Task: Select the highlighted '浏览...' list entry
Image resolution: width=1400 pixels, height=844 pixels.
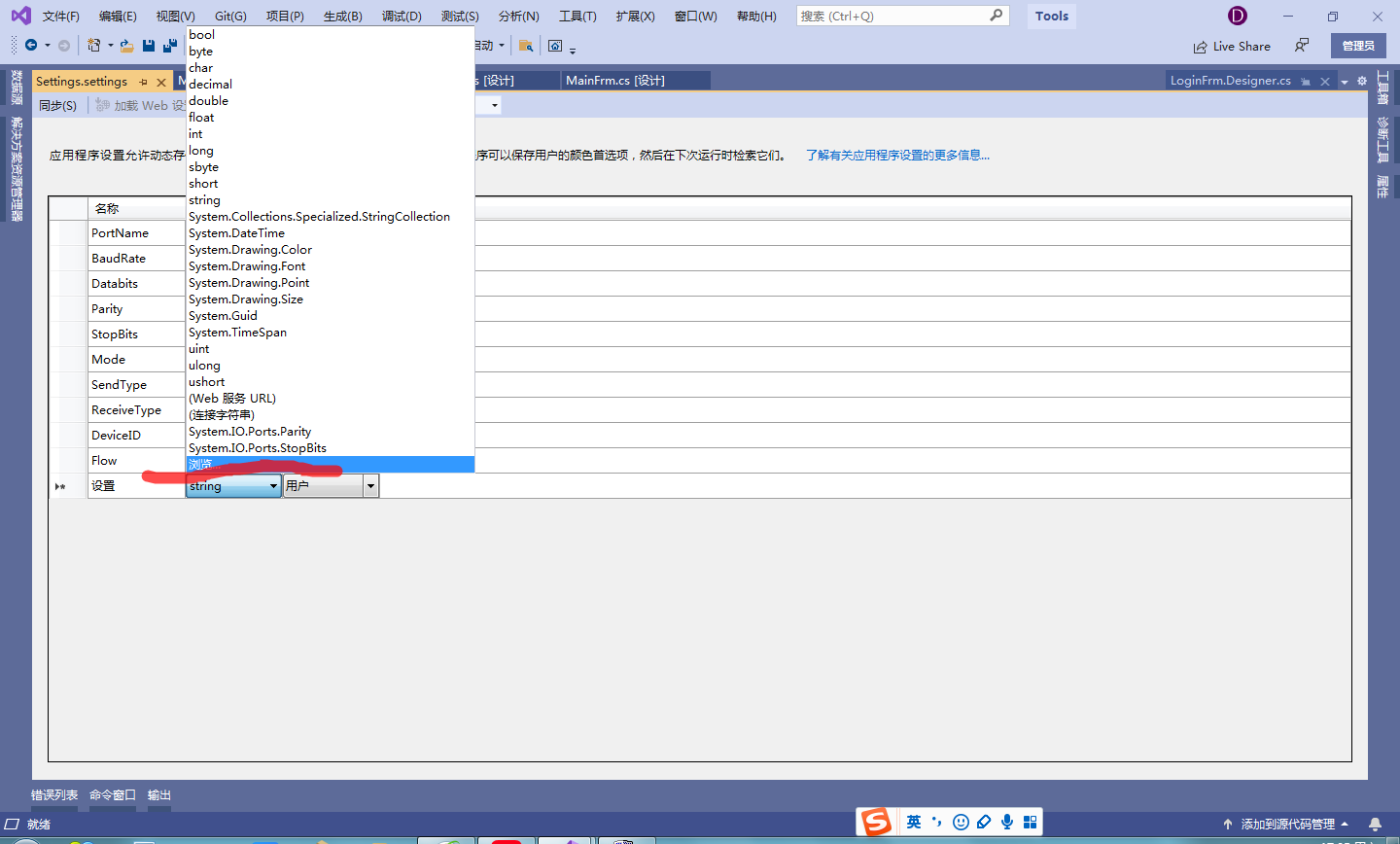Action: point(330,464)
